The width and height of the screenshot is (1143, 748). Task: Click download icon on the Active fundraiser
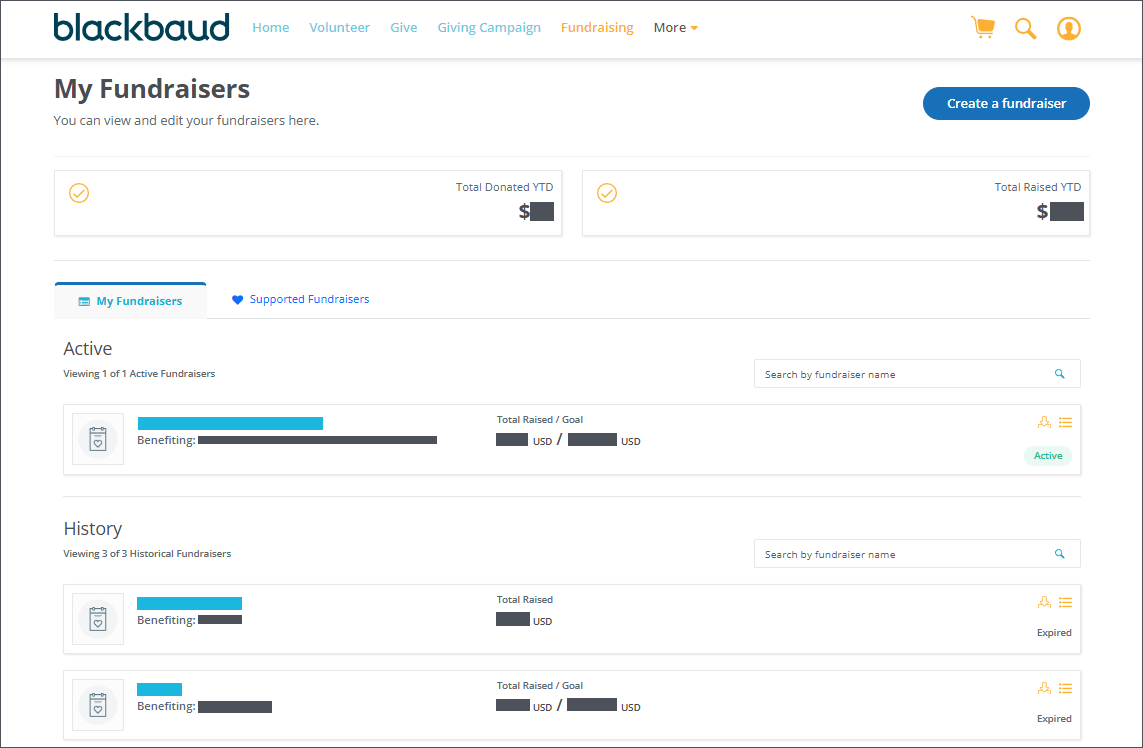[1044, 422]
